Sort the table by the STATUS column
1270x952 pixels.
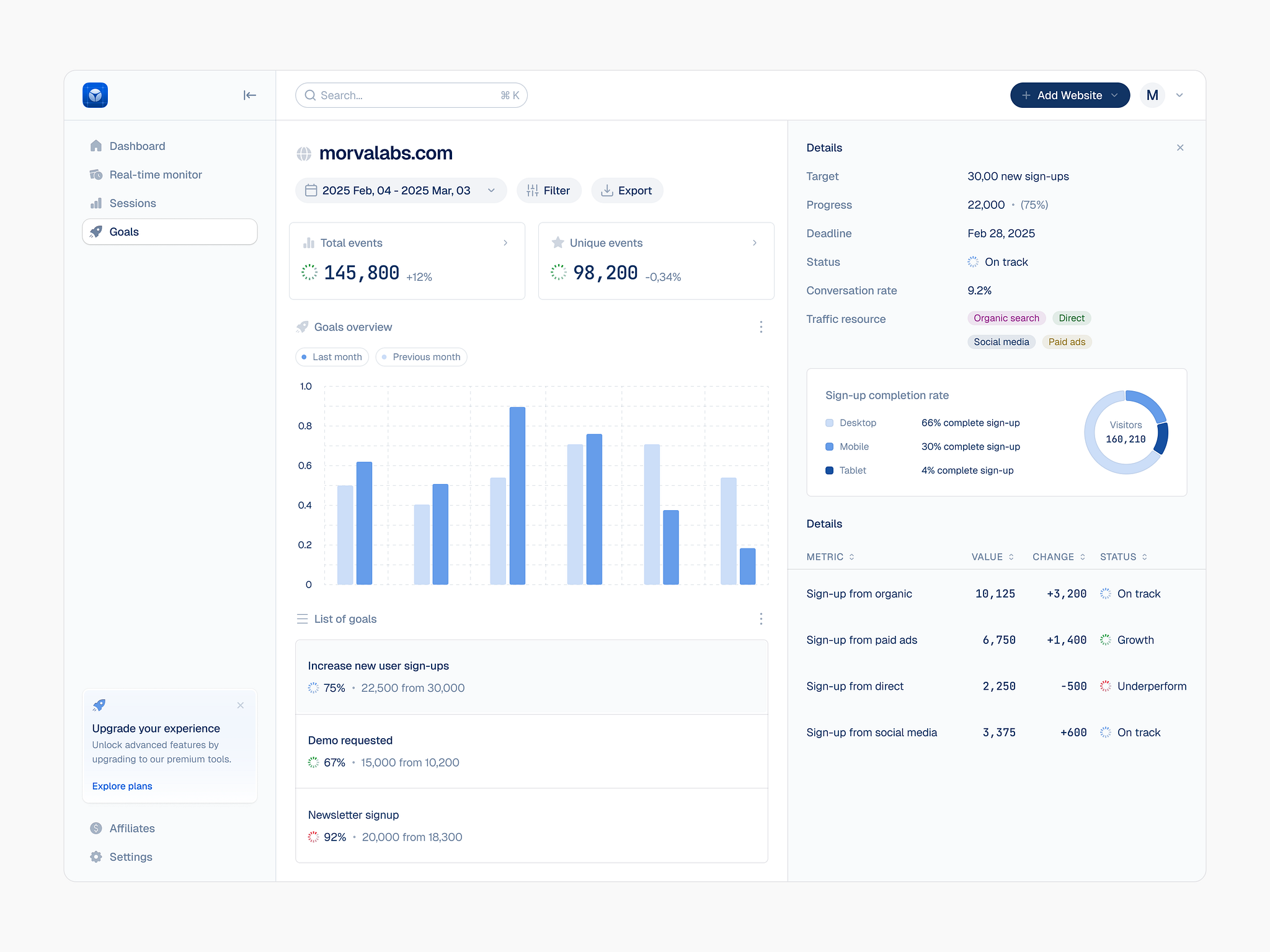[1123, 557]
